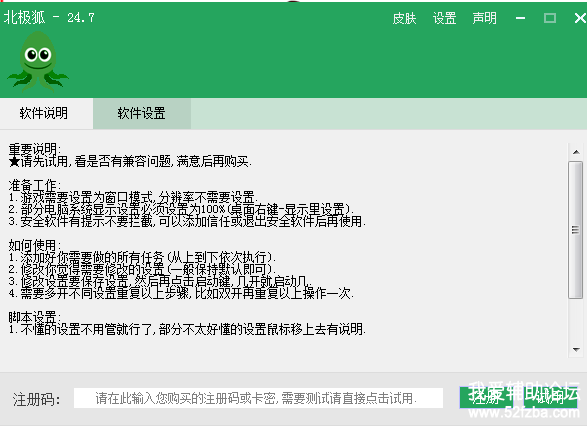Click the scrollbar track below the thumb
Screen dimensions: 587x426
[576, 320]
